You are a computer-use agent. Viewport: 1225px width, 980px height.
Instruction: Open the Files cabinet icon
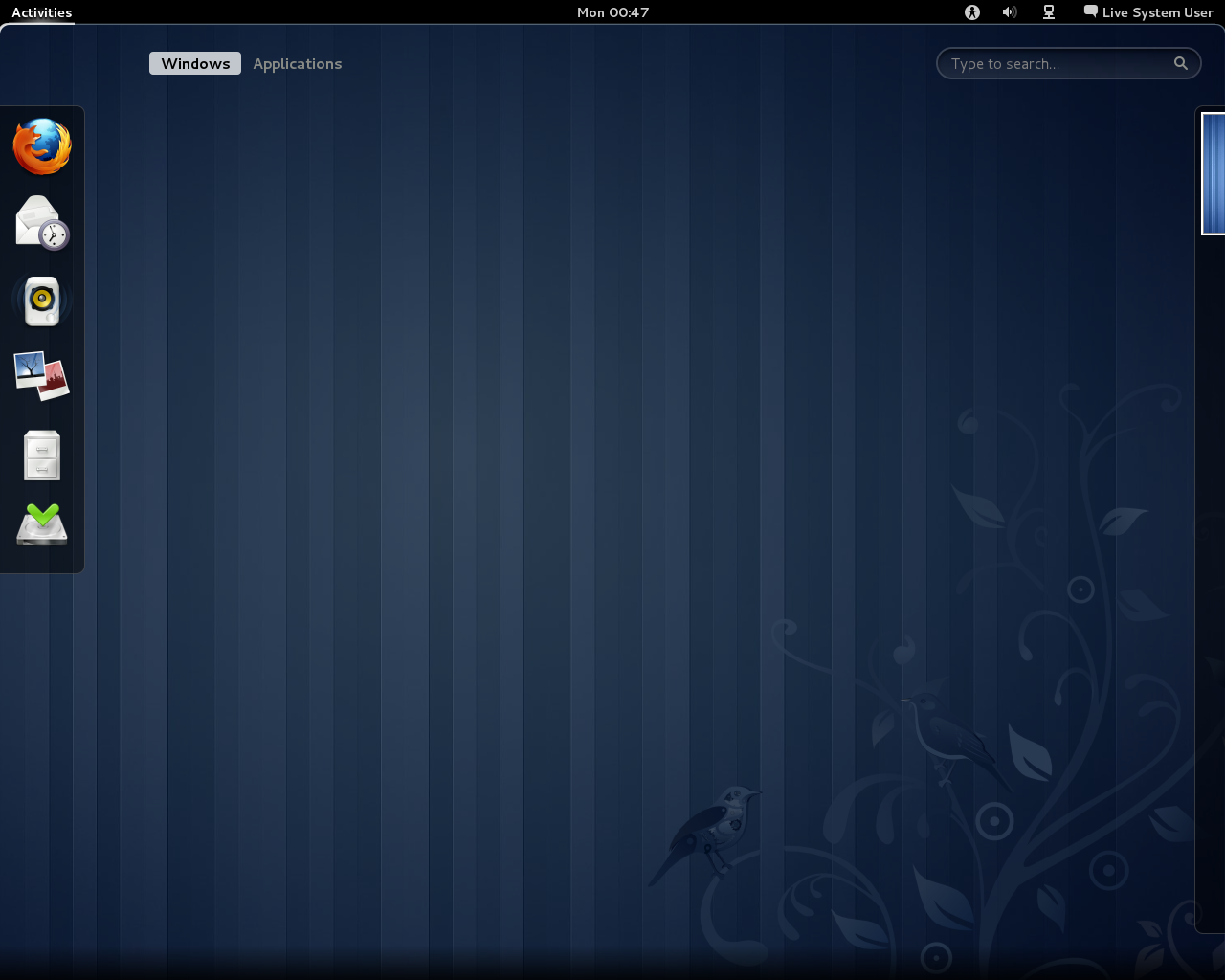[x=42, y=455]
